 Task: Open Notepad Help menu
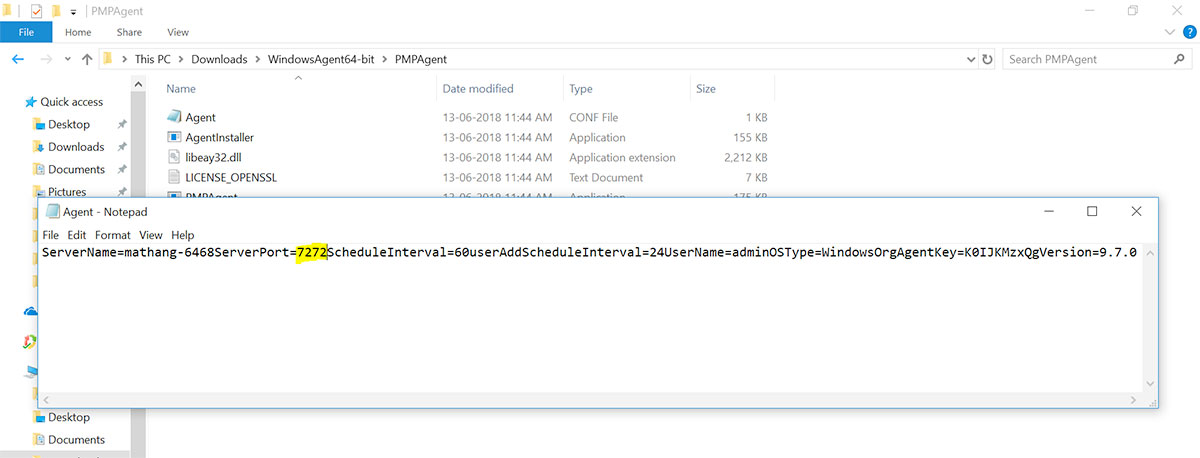182,235
